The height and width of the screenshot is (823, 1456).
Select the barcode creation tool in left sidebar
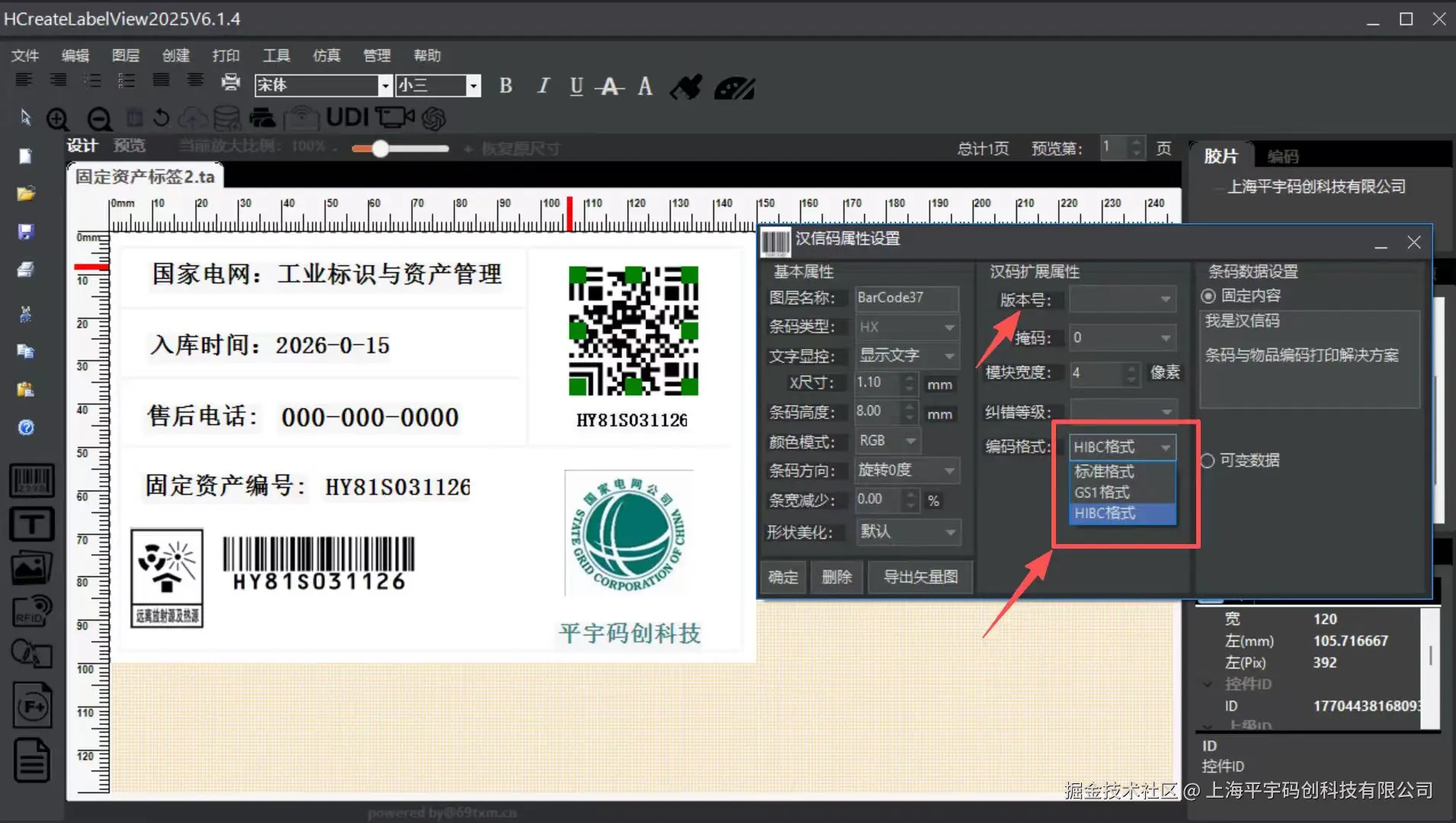[x=31, y=481]
